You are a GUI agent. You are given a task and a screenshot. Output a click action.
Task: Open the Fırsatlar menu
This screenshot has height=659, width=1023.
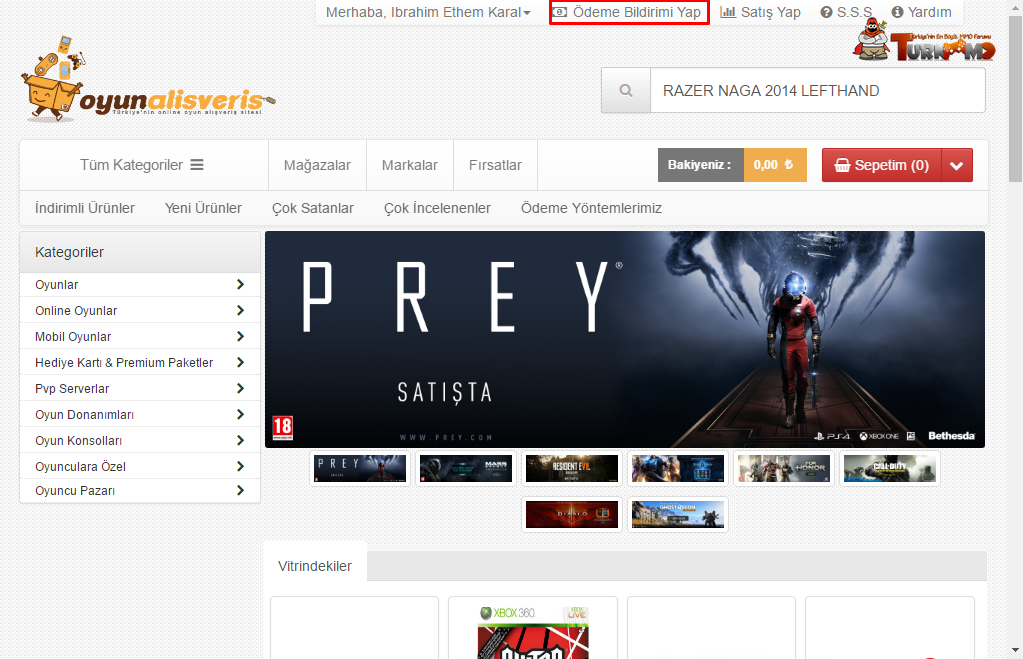click(495, 165)
